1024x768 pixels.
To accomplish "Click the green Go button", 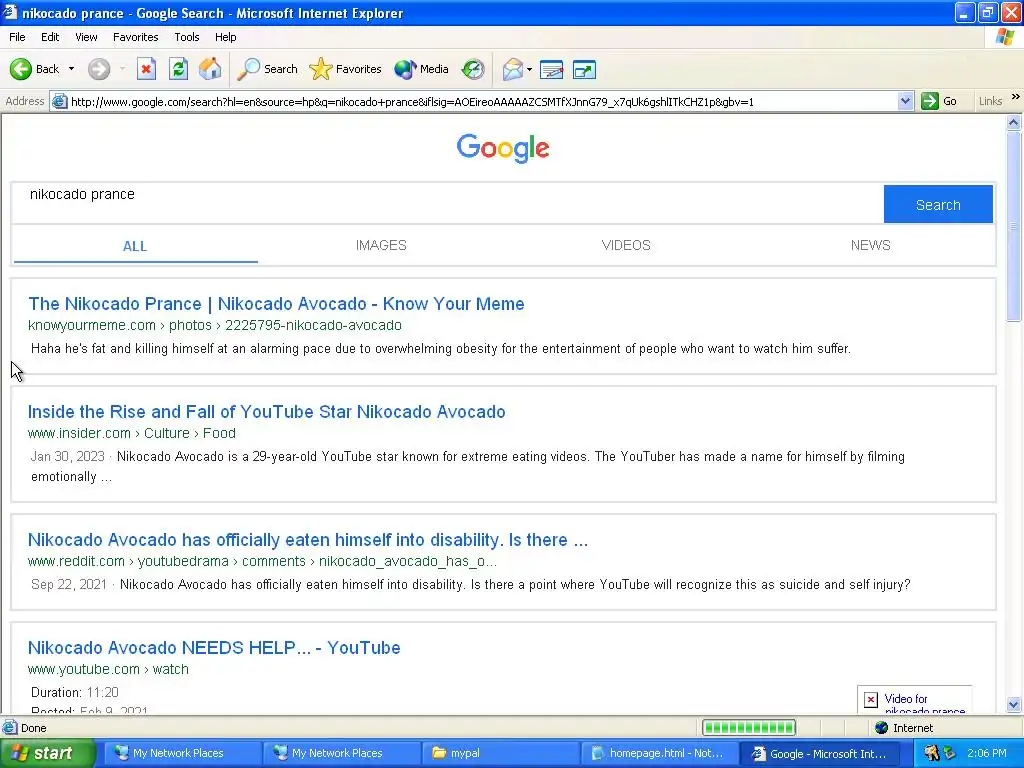I will (x=939, y=101).
